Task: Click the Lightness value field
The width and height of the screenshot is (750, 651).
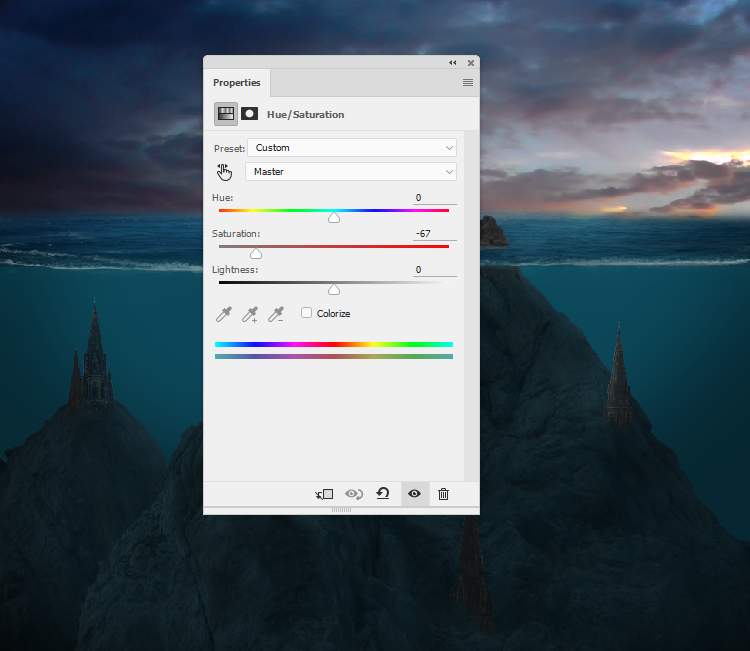Action: [x=435, y=270]
